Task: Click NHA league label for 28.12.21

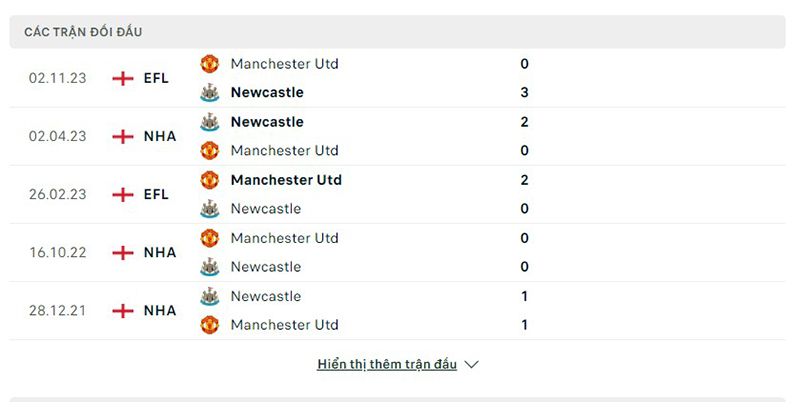Action: pos(160,310)
